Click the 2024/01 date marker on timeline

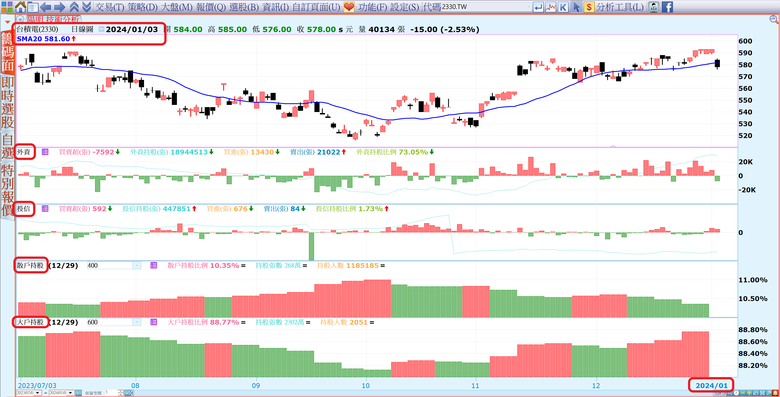[711, 385]
